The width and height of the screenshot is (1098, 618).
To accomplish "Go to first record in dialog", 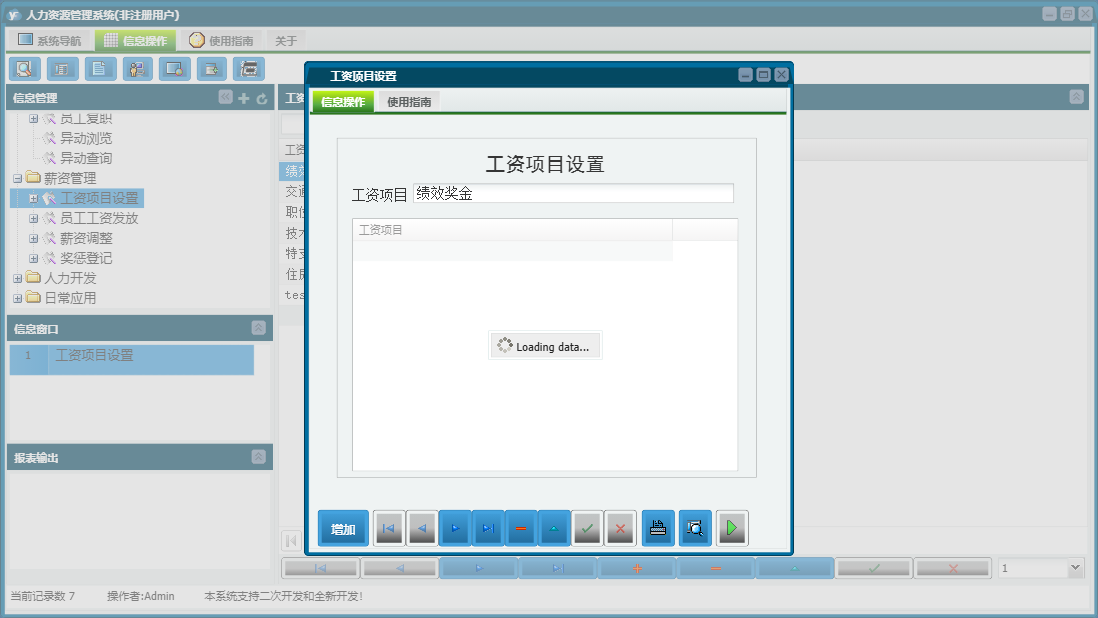I will 389,528.
